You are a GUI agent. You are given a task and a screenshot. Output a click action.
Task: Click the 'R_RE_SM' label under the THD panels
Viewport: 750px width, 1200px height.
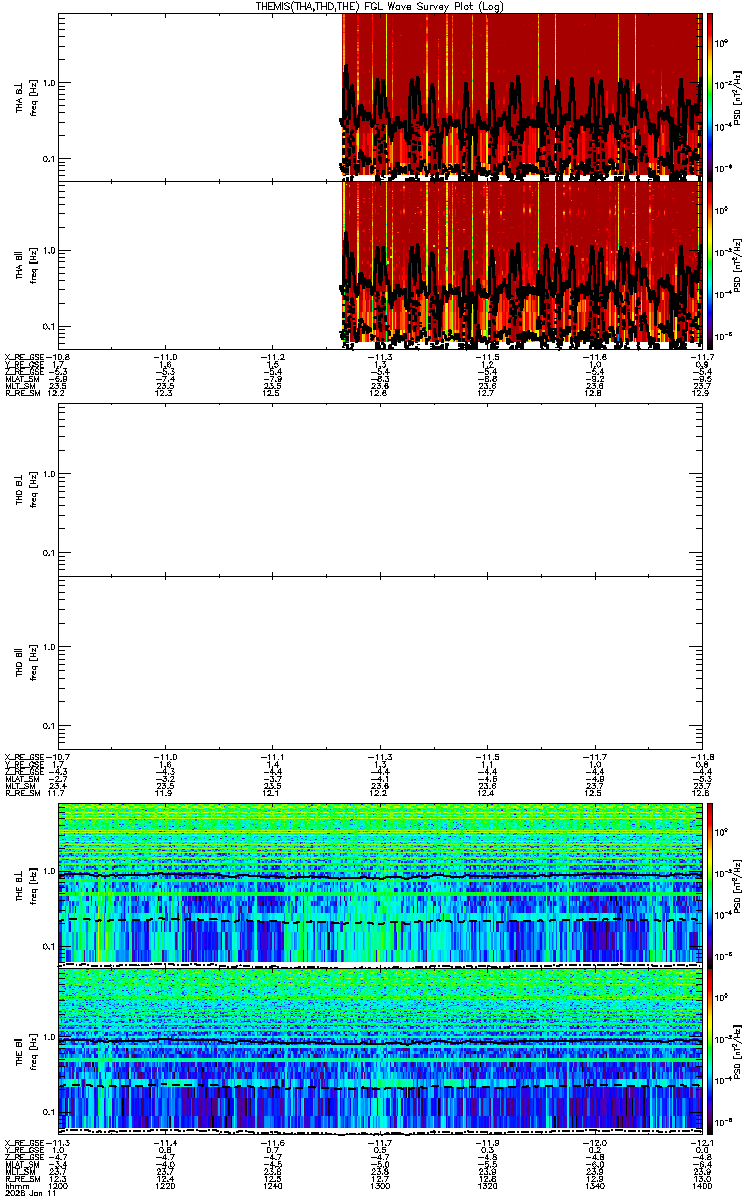23,792
